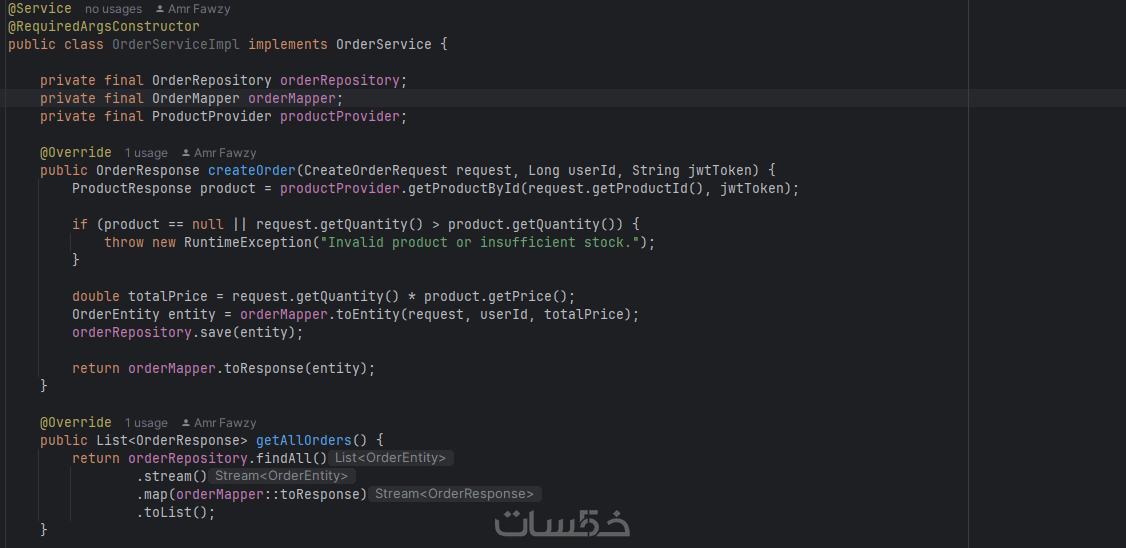
Task: Click the null keyword in the if condition
Action: 208,224
